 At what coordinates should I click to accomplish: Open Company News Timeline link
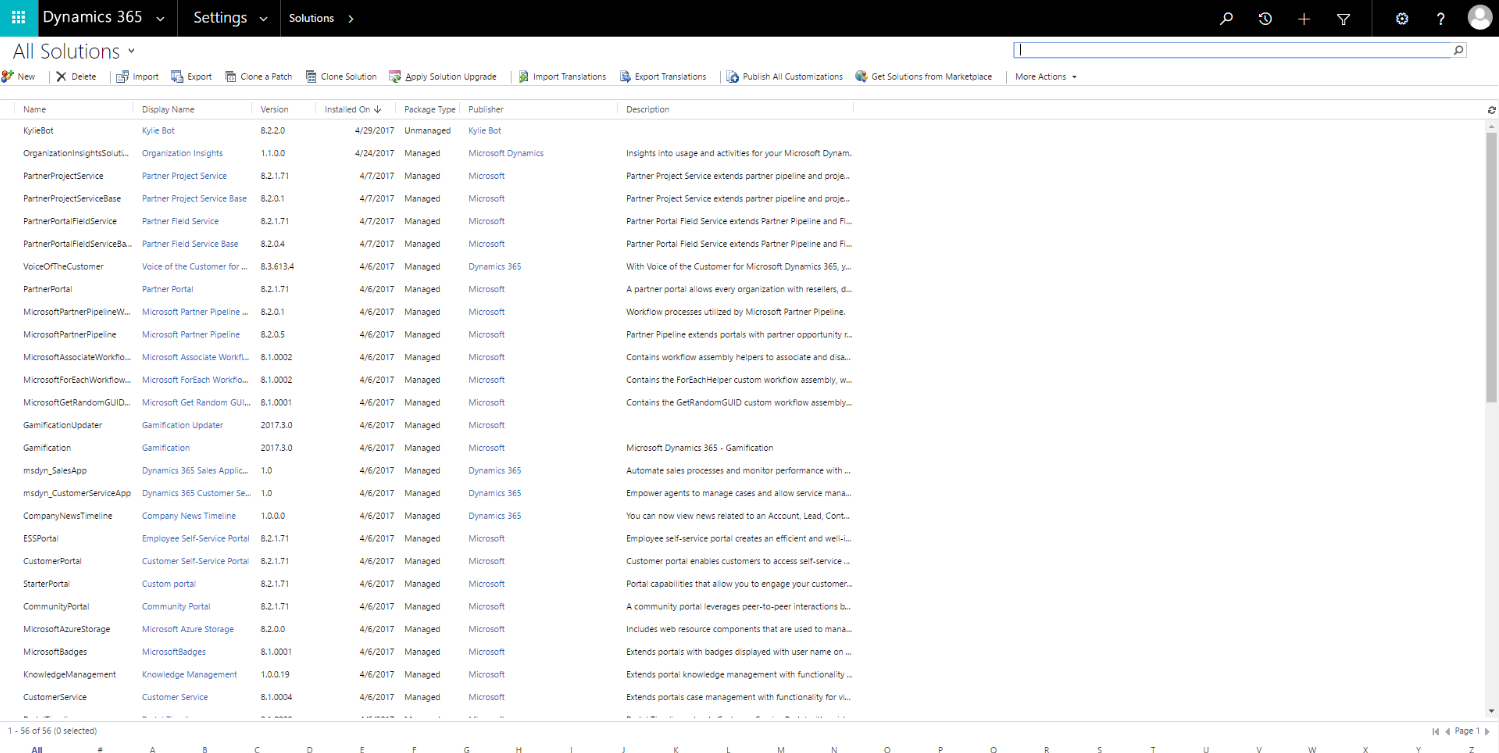pos(189,516)
